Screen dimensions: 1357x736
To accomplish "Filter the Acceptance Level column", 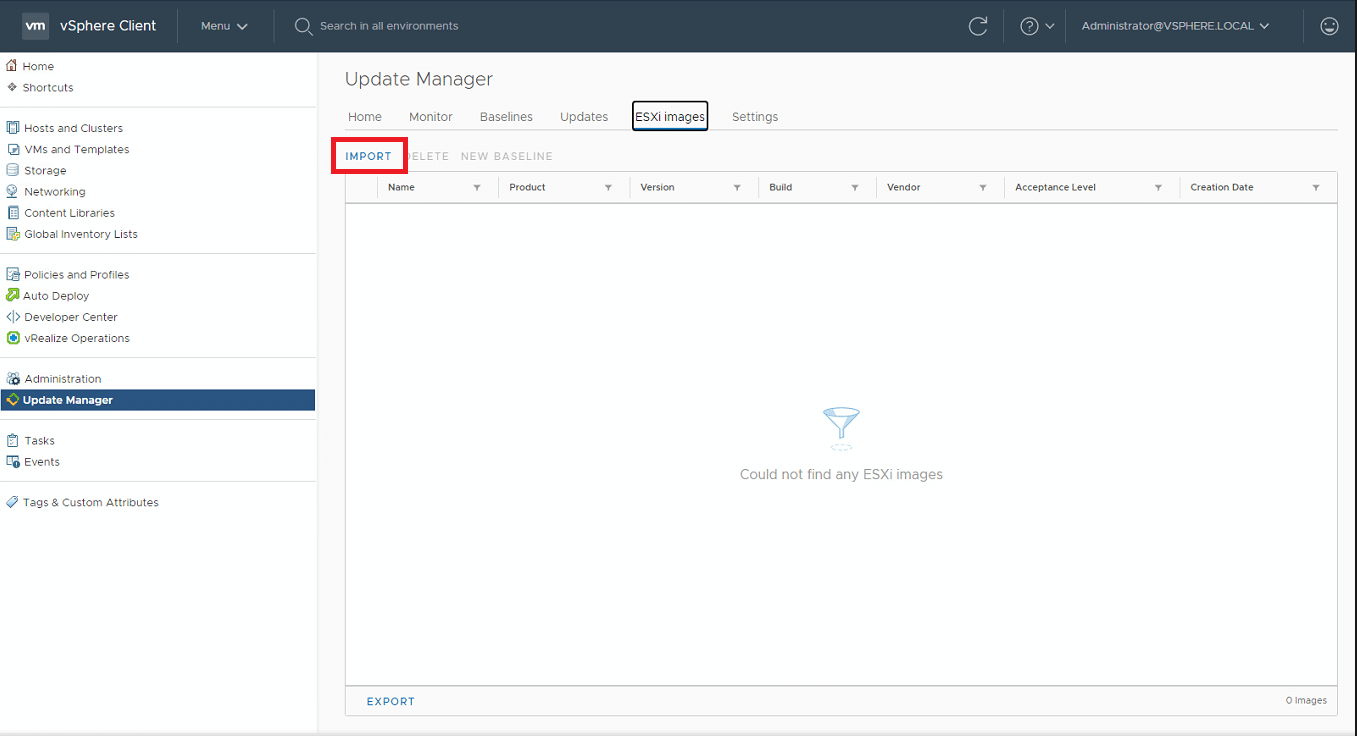I will 1158,188.
